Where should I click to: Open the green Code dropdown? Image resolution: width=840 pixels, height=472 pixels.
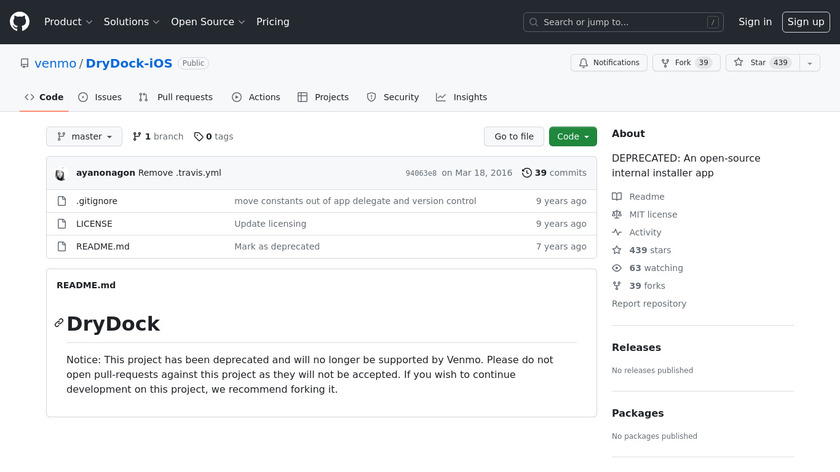(573, 137)
